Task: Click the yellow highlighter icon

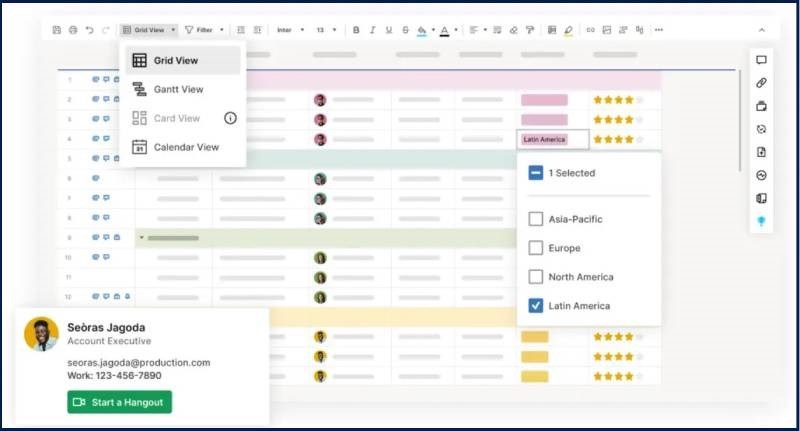Action: coord(568,31)
